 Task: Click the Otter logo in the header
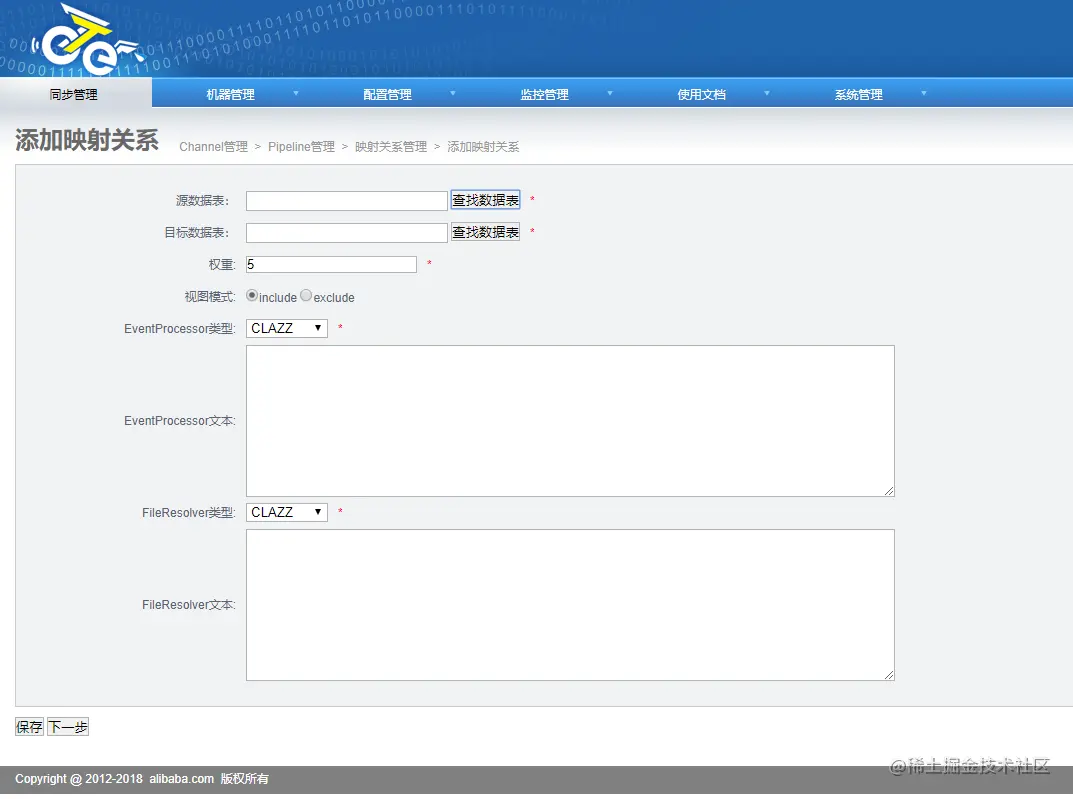[x=87, y=40]
